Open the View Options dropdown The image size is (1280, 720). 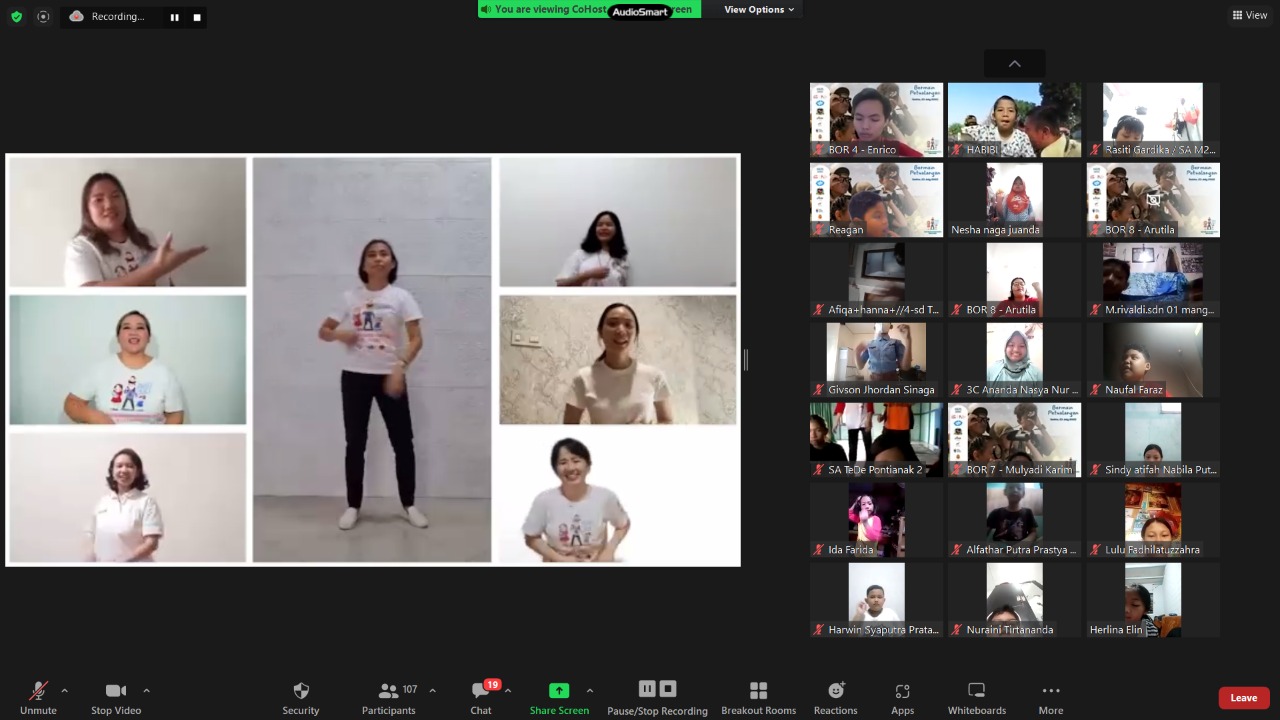point(759,10)
